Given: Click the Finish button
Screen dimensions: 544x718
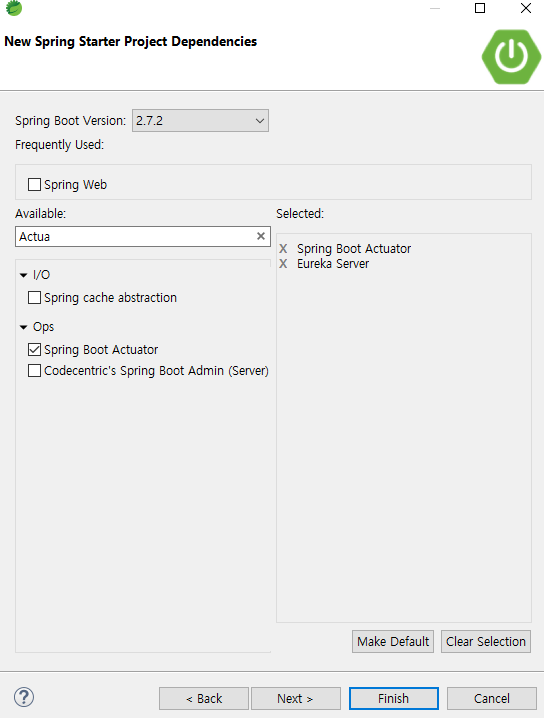Looking at the screenshot, I should [394, 699].
